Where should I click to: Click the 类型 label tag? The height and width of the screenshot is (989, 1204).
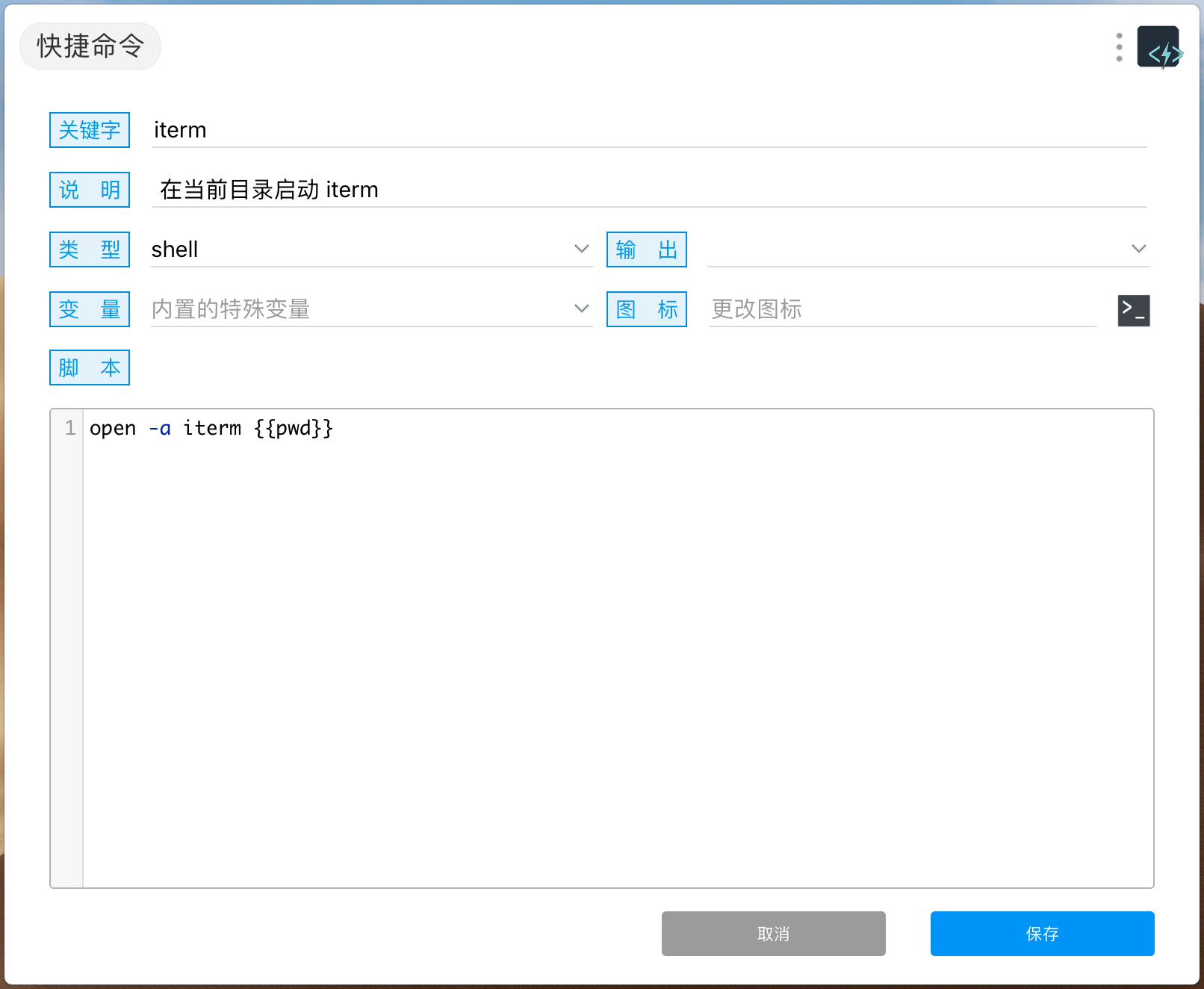(90, 249)
